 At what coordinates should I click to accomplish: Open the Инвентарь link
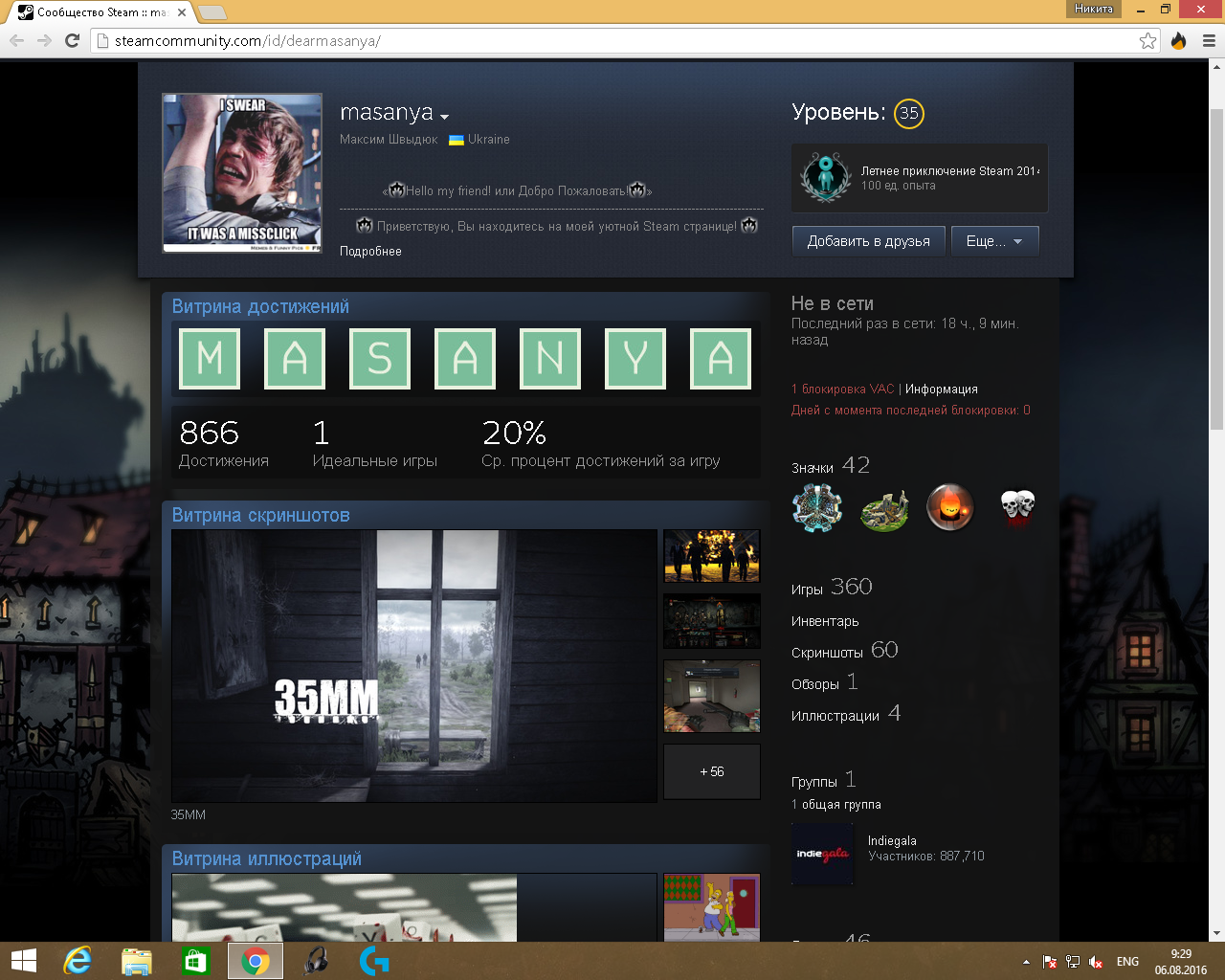coord(825,621)
